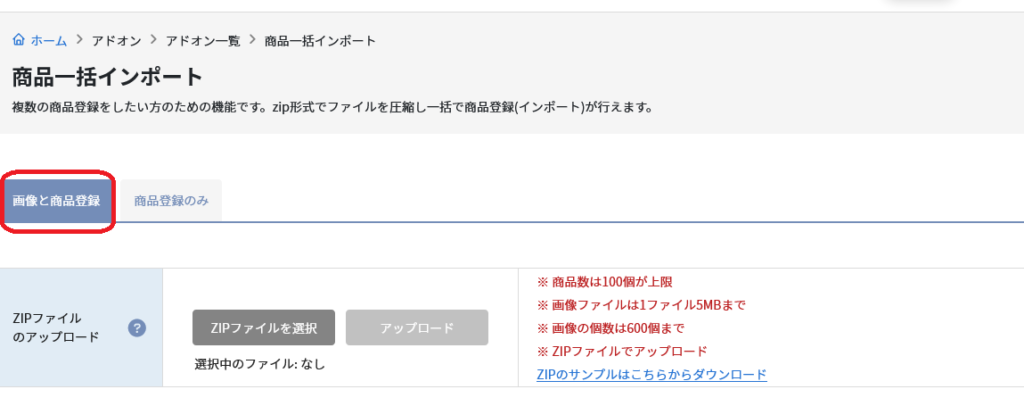Switch to the 商品登録のみ tab

pyautogui.click(x=171, y=201)
